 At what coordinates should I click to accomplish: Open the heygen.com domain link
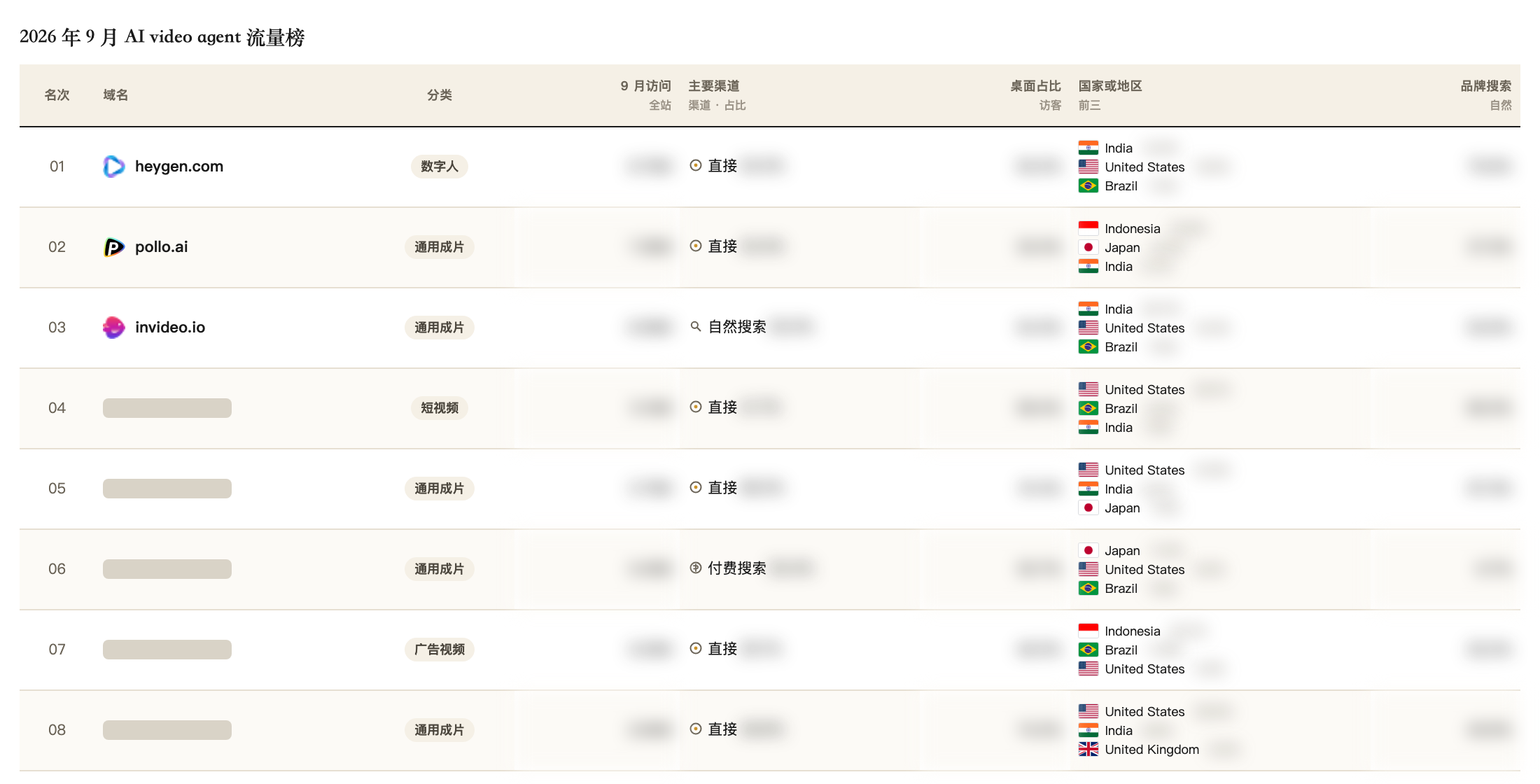pyautogui.click(x=179, y=167)
